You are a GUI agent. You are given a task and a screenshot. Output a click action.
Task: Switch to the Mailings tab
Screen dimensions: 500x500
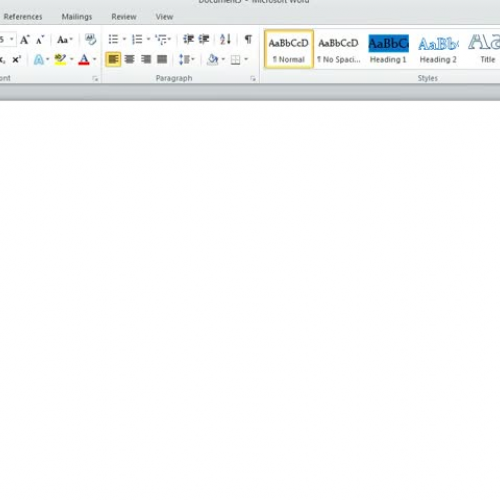[x=77, y=17]
